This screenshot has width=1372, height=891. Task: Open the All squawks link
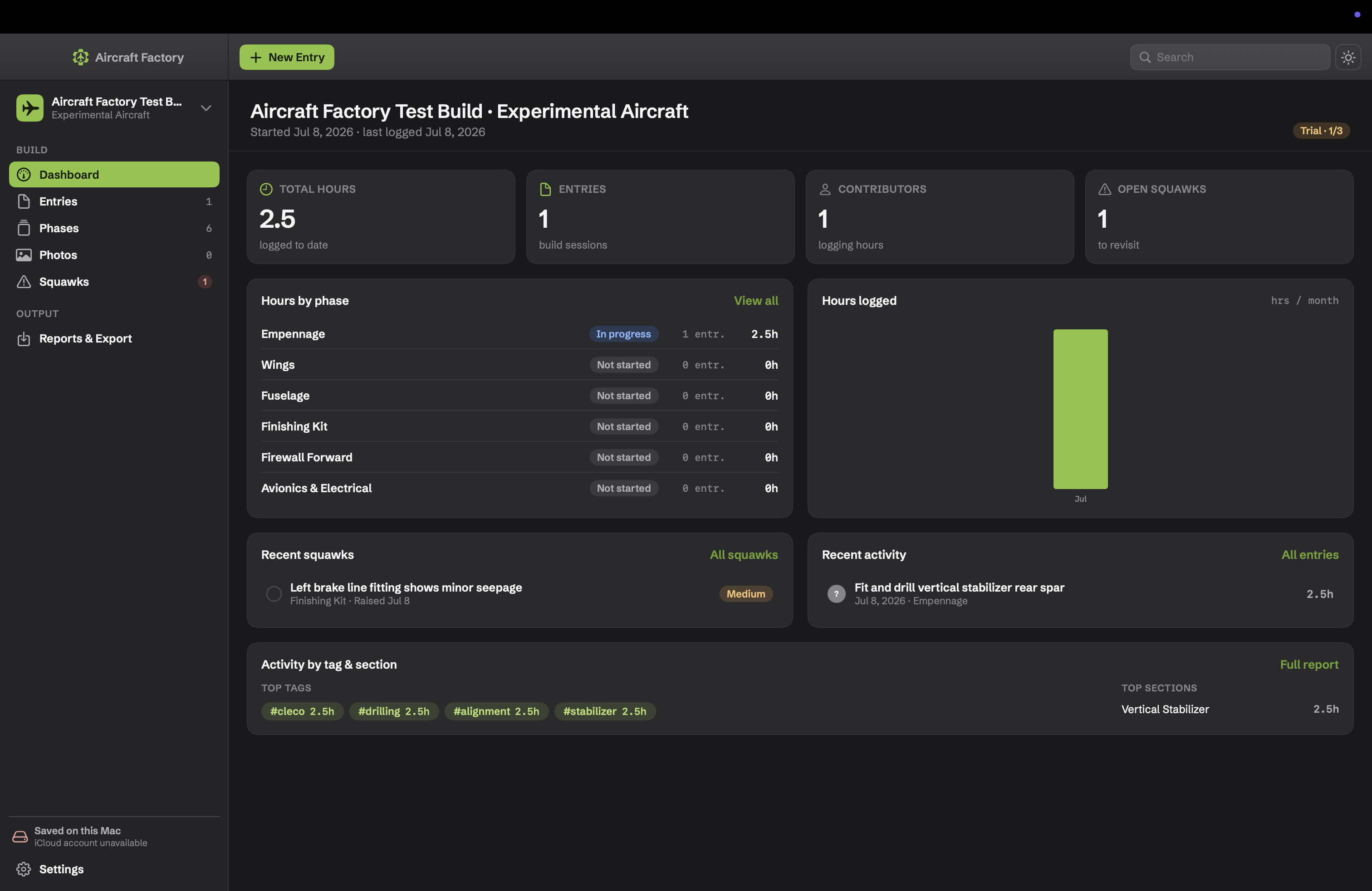click(x=744, y=554)
